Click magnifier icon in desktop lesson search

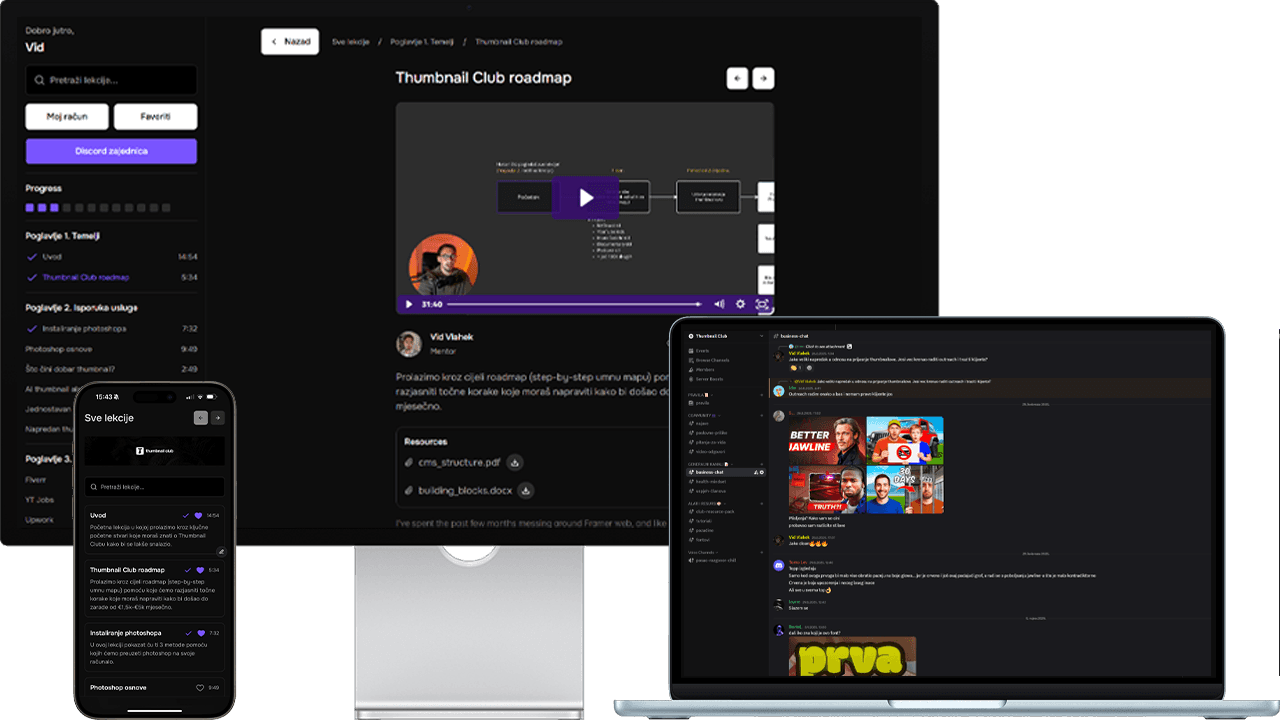click(x=38, y=80)
